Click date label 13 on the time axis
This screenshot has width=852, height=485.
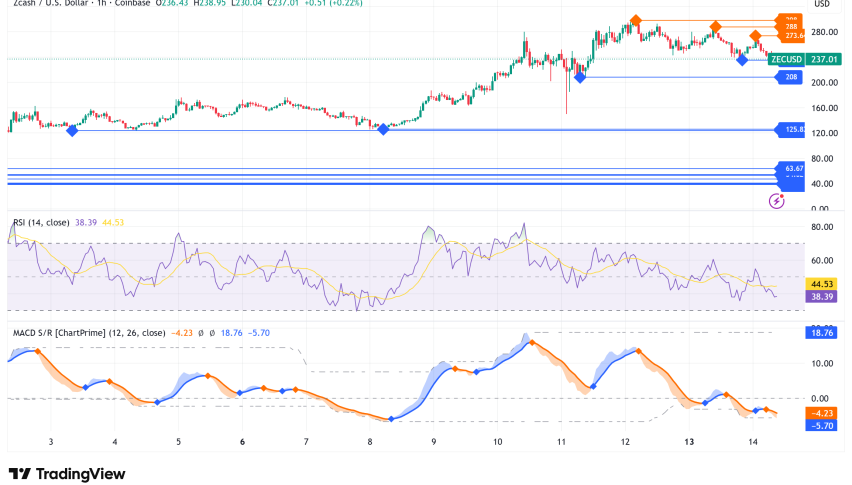[689, 441]
